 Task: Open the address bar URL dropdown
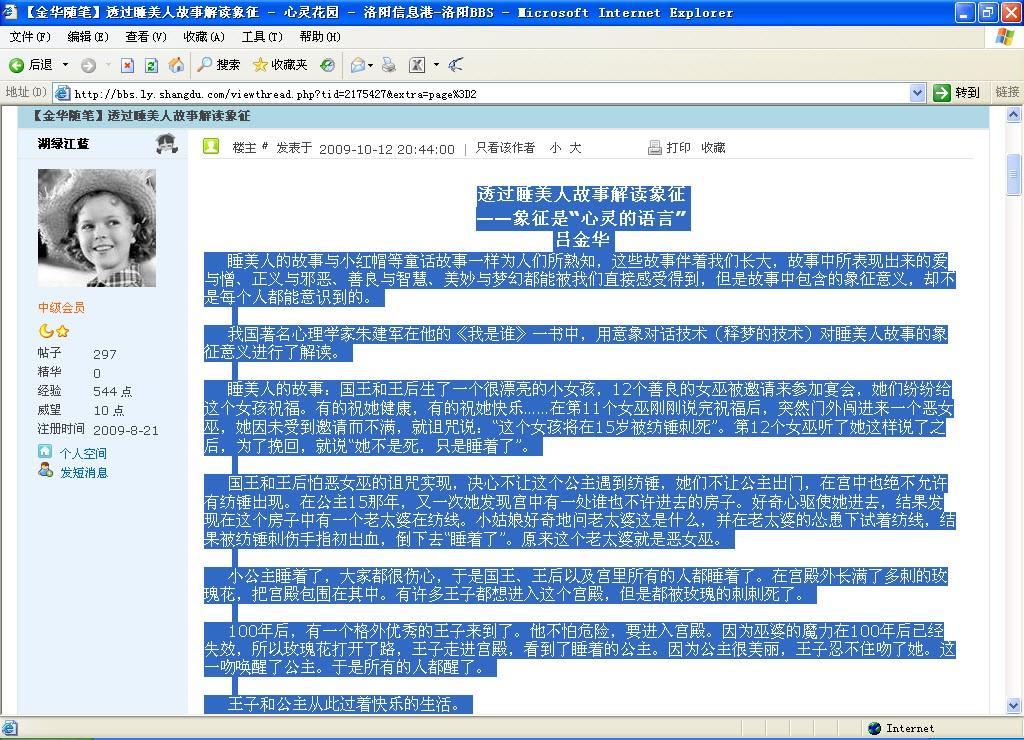coord(917,92)
